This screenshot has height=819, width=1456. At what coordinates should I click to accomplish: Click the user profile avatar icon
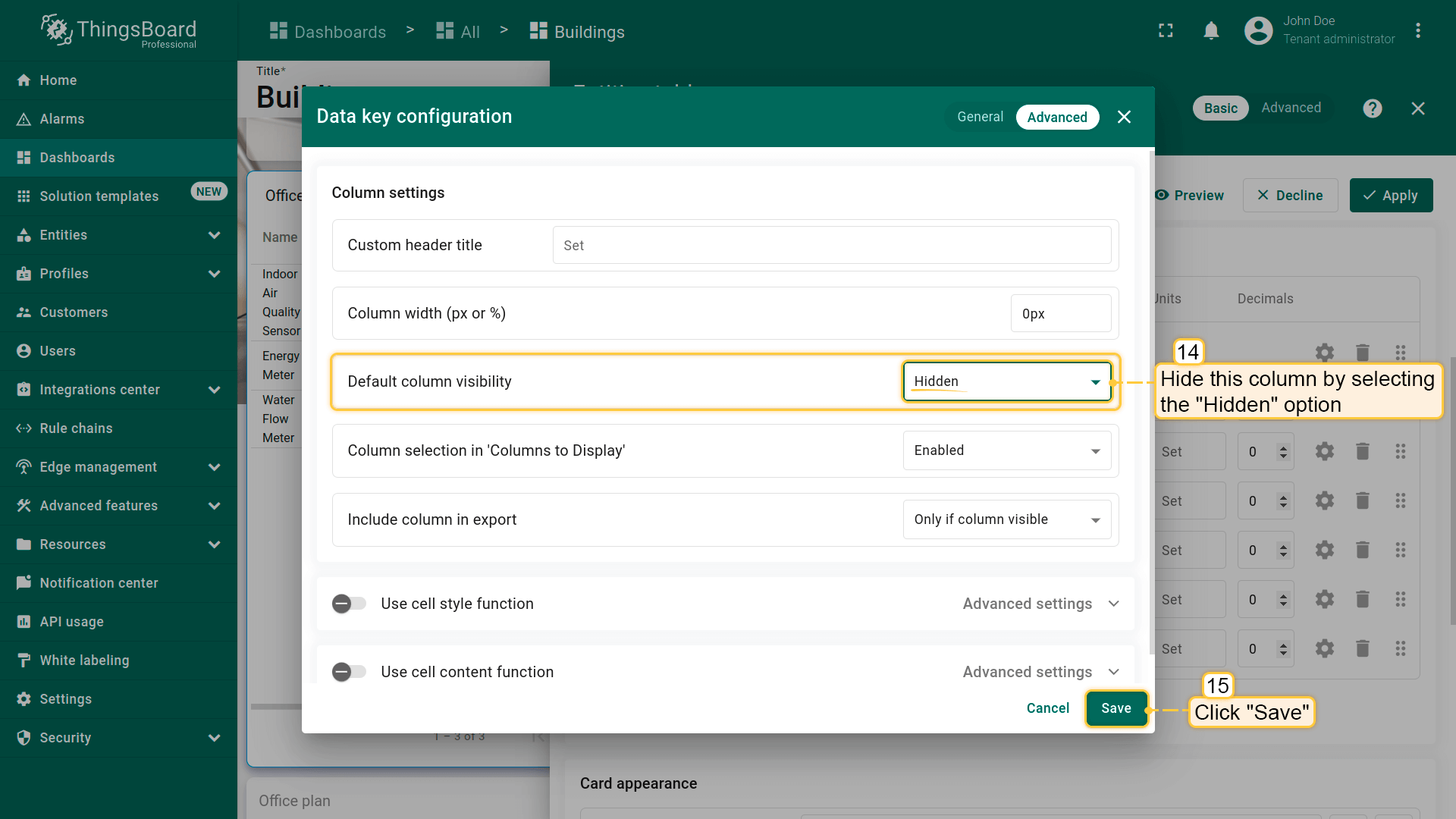tap(1258, 31)
